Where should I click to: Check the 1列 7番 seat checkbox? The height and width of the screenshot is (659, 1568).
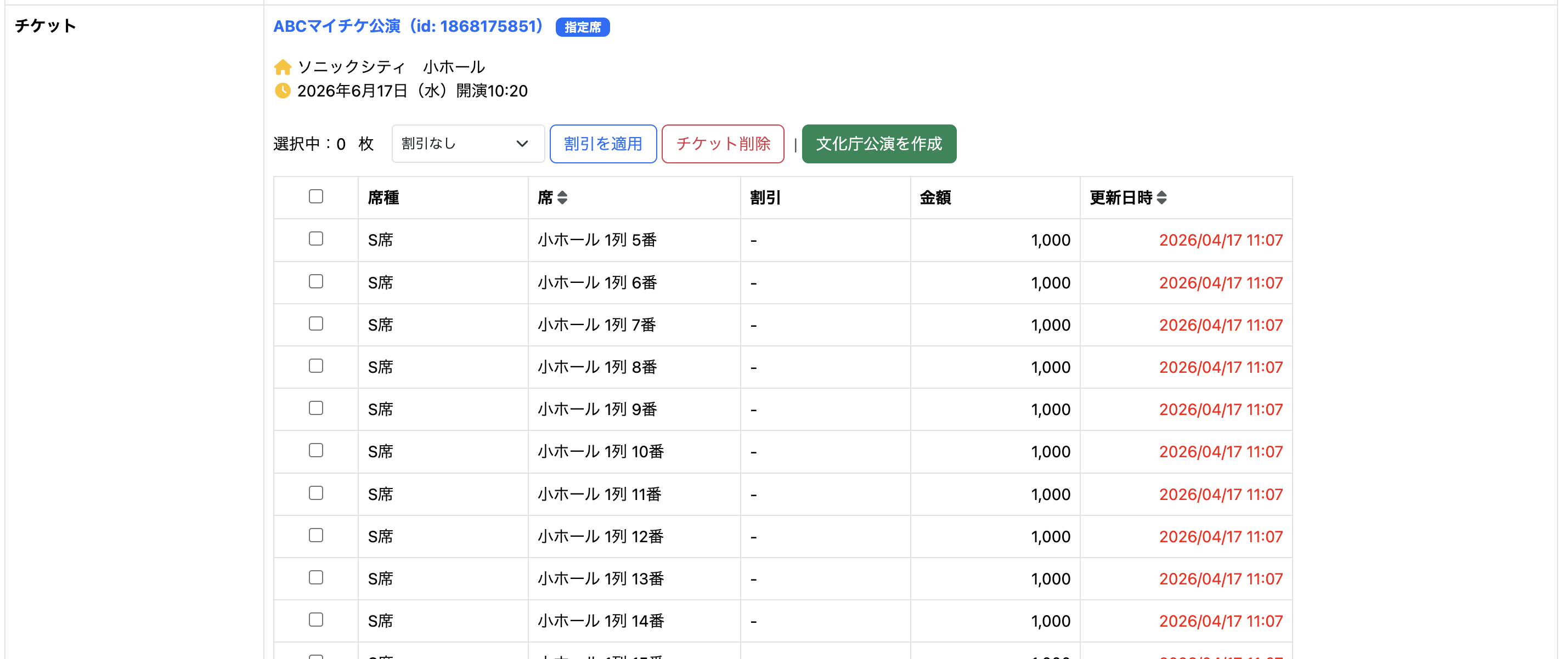coord(316,323)
